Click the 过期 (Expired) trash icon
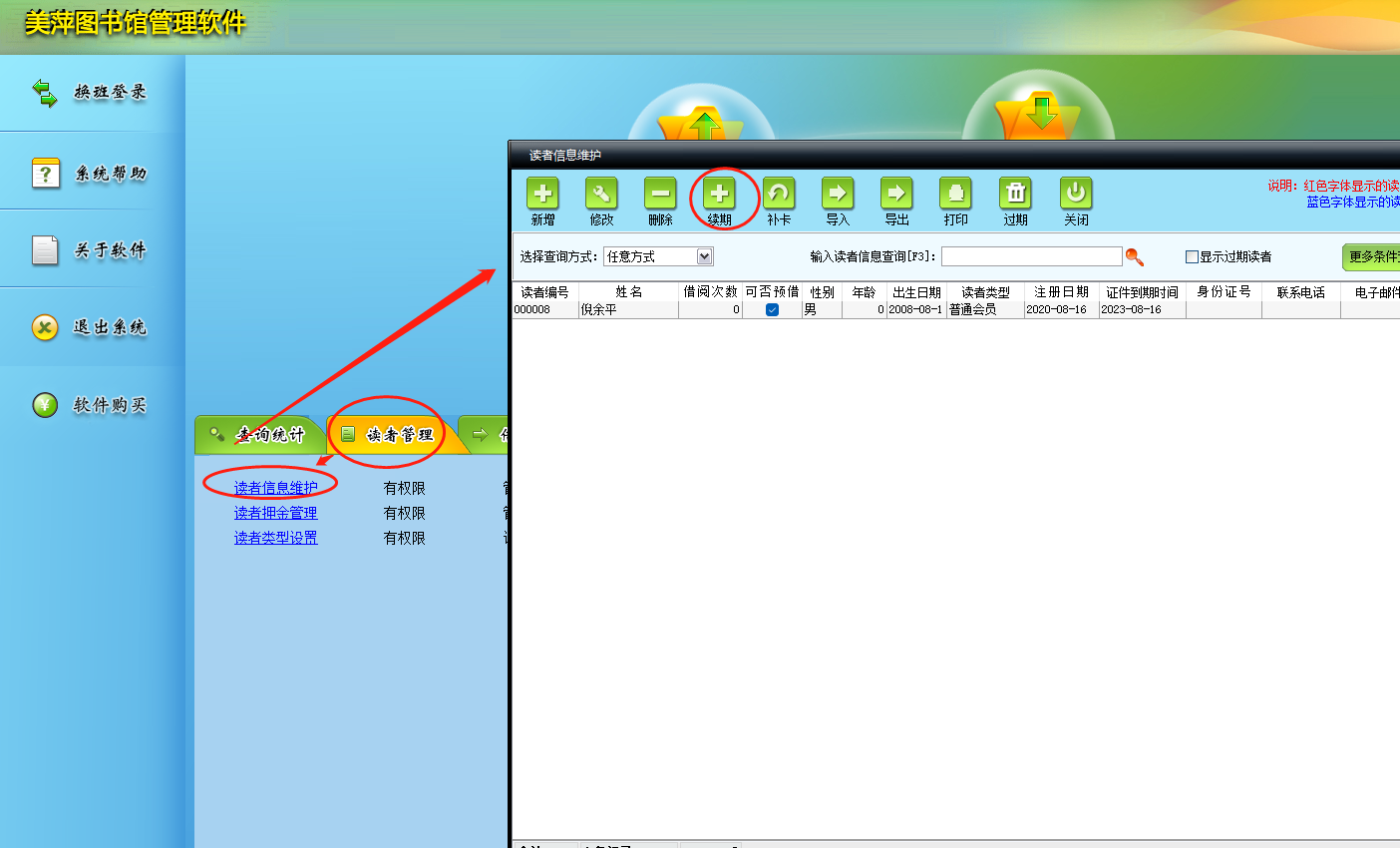Image resolution: width=1400 pixels, height=848 pixels. point(1015,195)
